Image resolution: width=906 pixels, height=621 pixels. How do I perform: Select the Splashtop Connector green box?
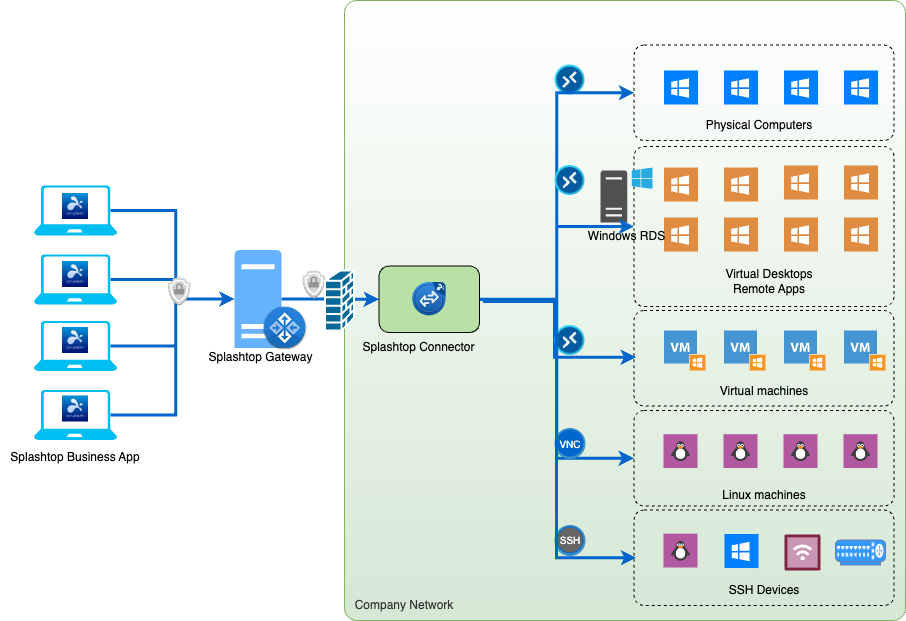(429, 299)
